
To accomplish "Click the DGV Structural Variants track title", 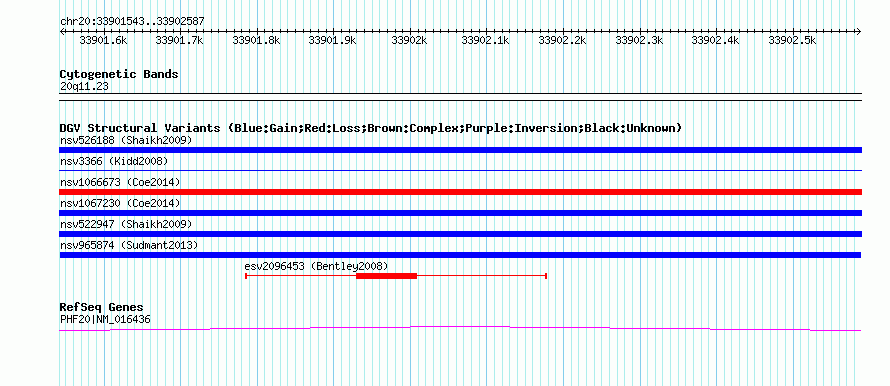I will tap(371, 128).
